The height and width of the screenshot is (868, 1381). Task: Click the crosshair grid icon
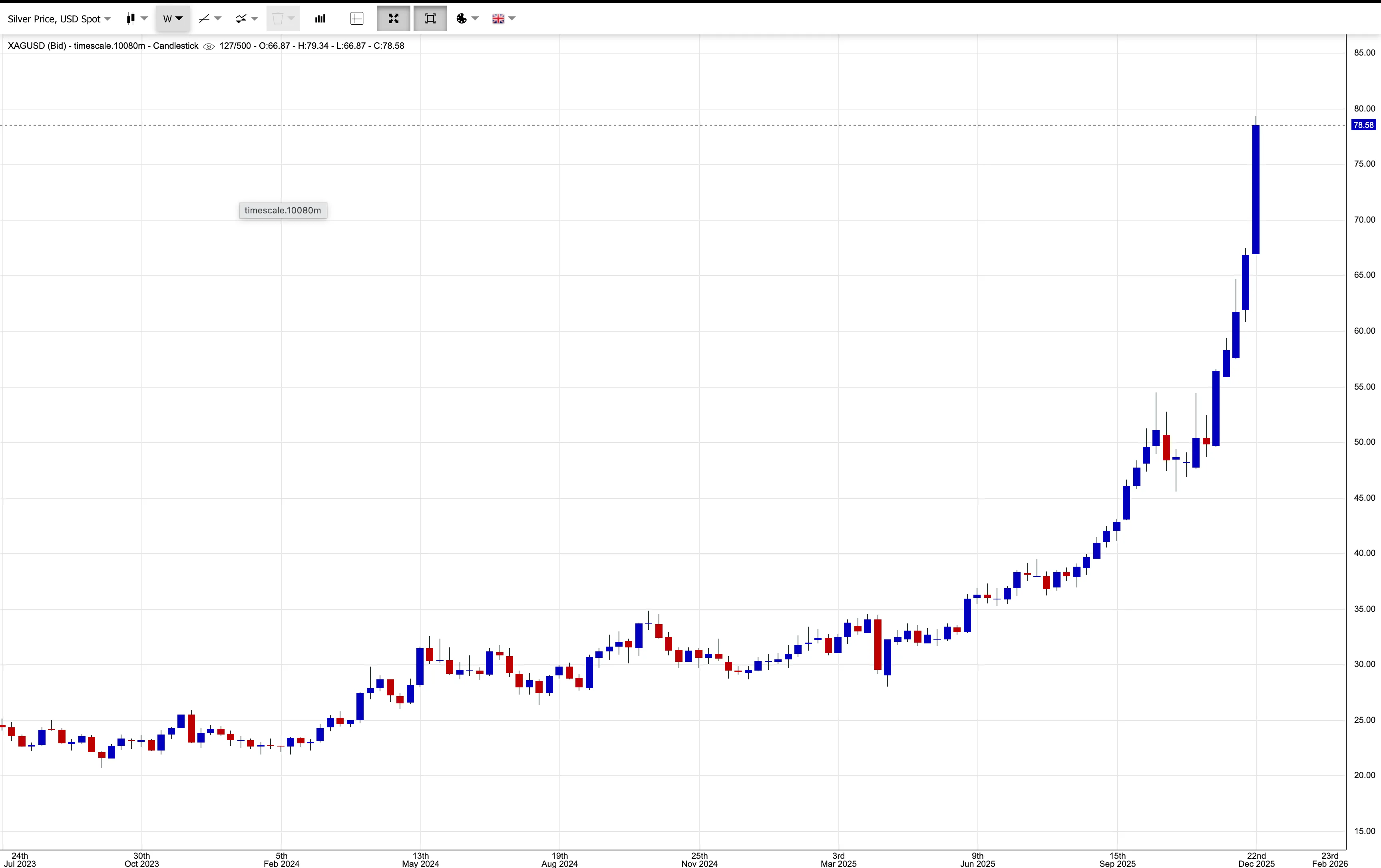(x=356, y=18)
